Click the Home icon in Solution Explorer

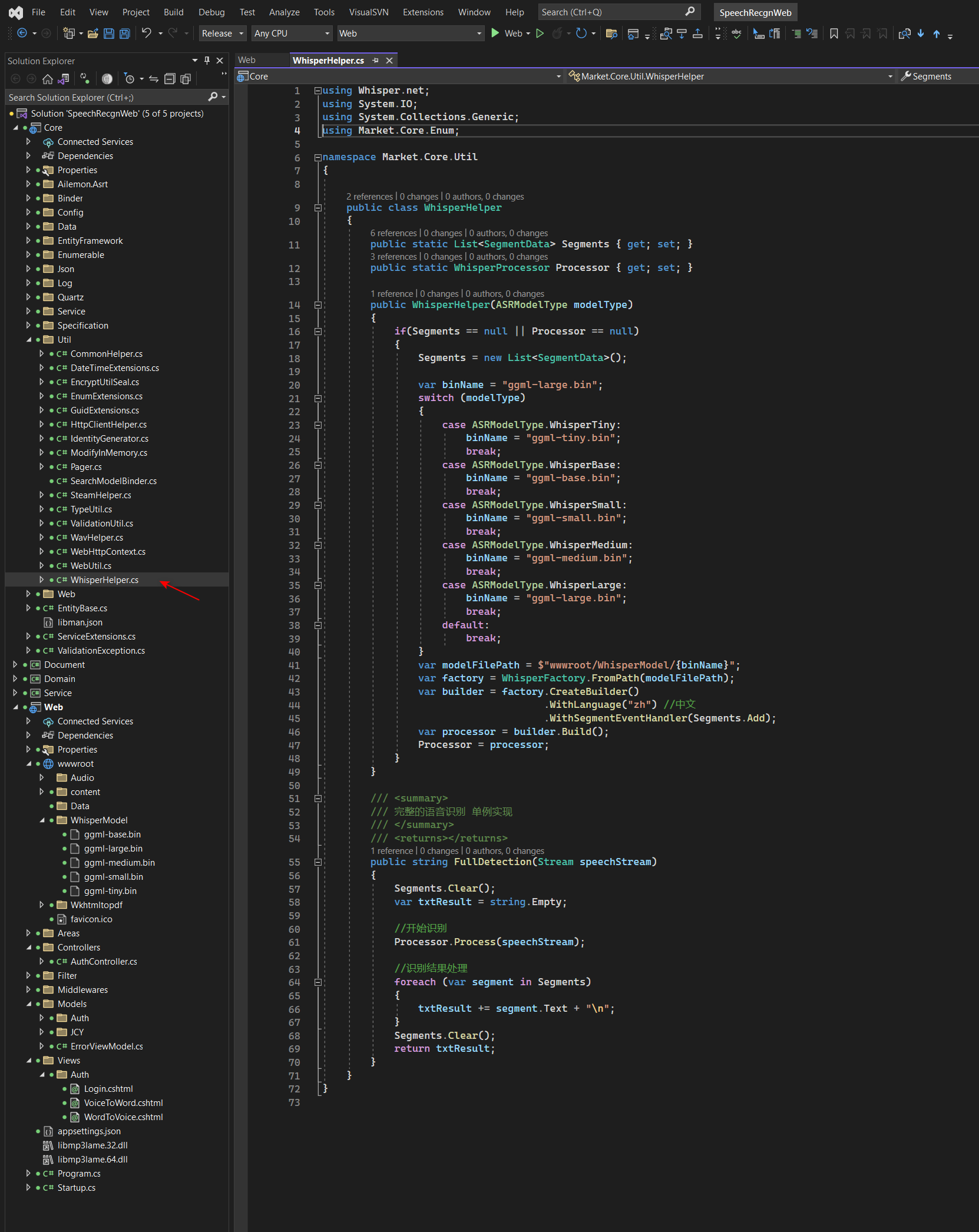(x=48, y=79)
